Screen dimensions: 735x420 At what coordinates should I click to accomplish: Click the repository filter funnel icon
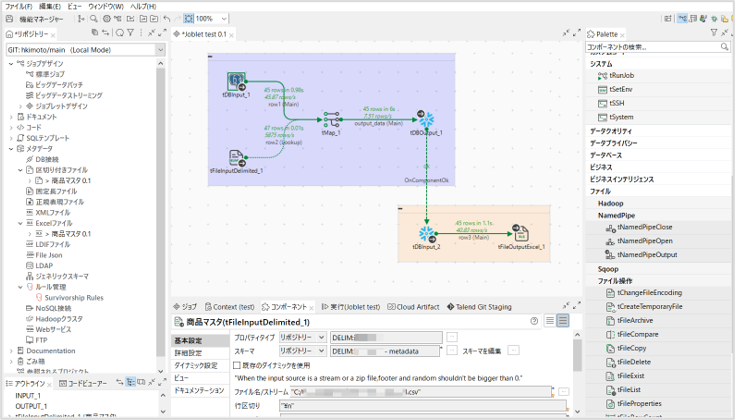click(131, 33)
